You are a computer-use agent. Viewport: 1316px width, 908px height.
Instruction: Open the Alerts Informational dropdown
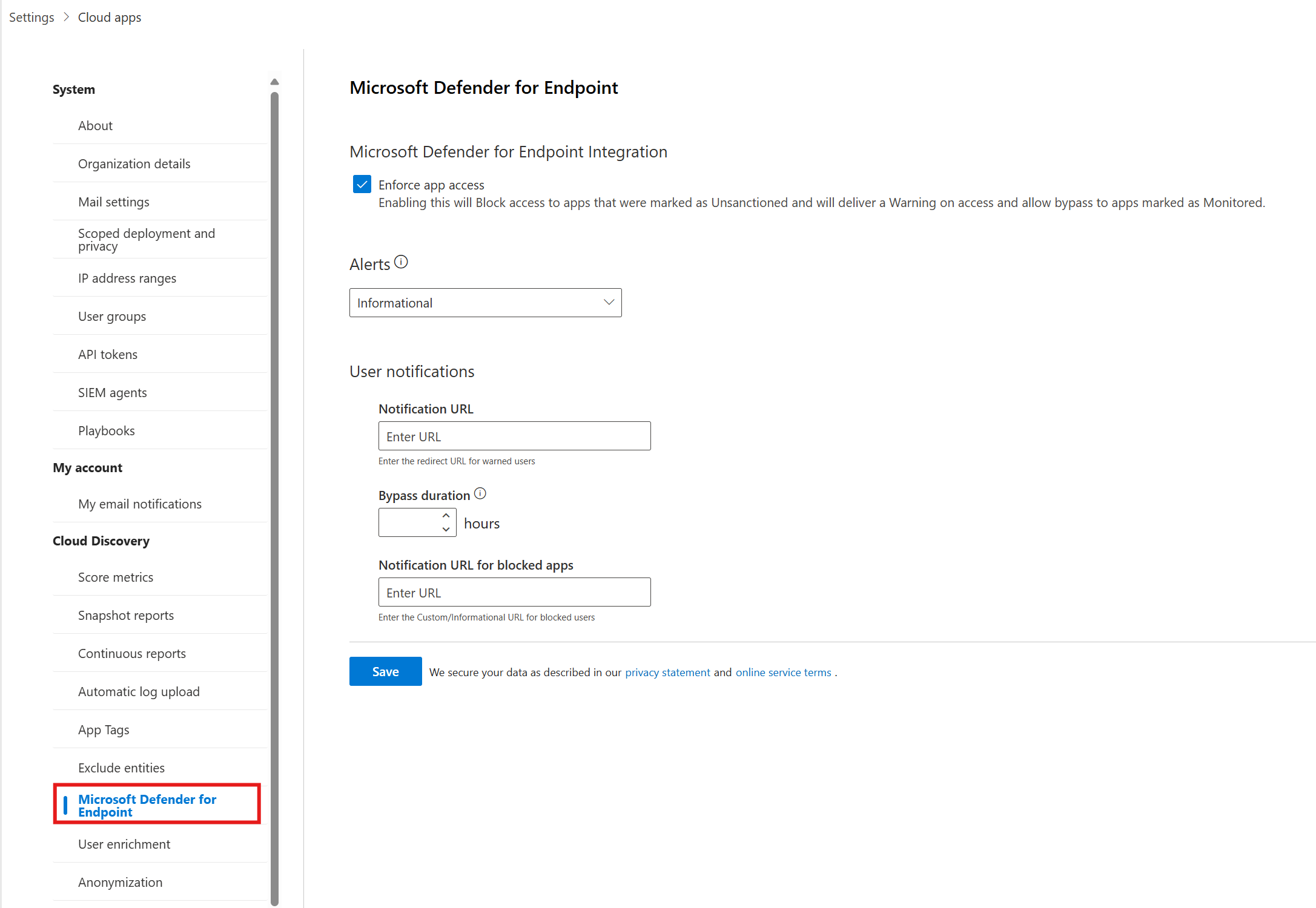pos(485,303)
